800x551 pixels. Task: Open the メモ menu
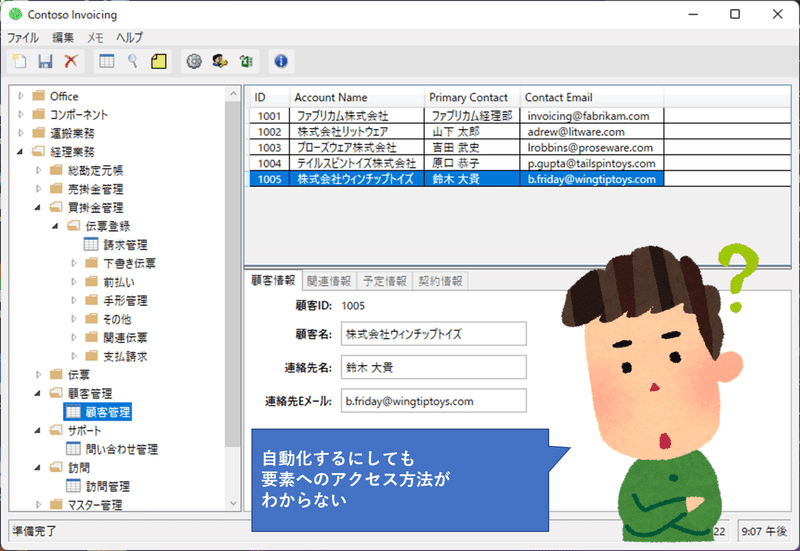point(95,37)
